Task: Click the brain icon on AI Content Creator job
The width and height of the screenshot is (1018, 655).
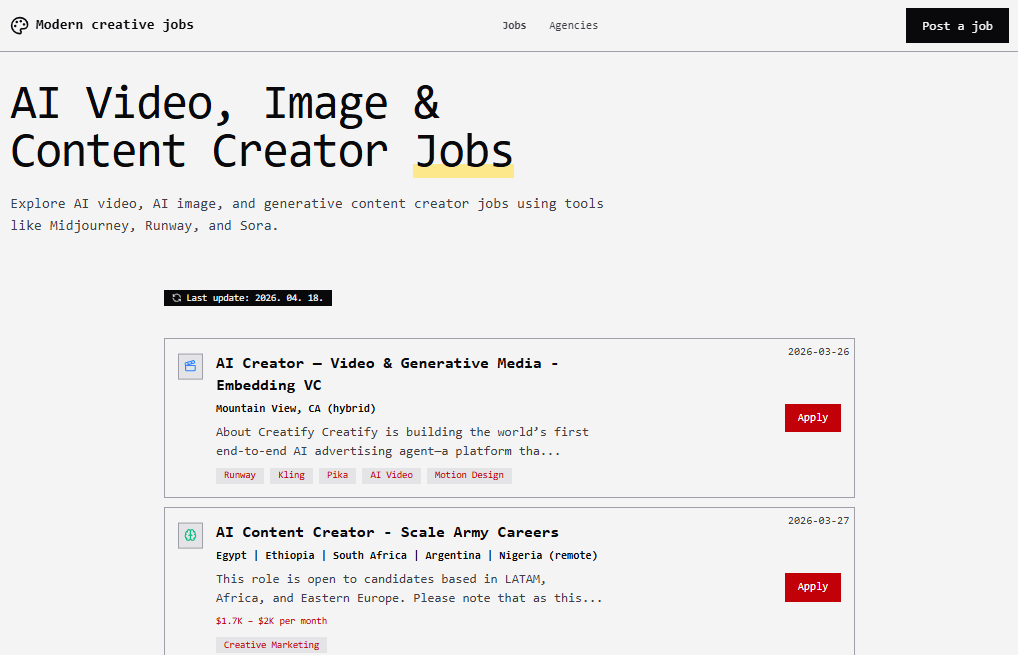Action: click(x=190, y=536)
